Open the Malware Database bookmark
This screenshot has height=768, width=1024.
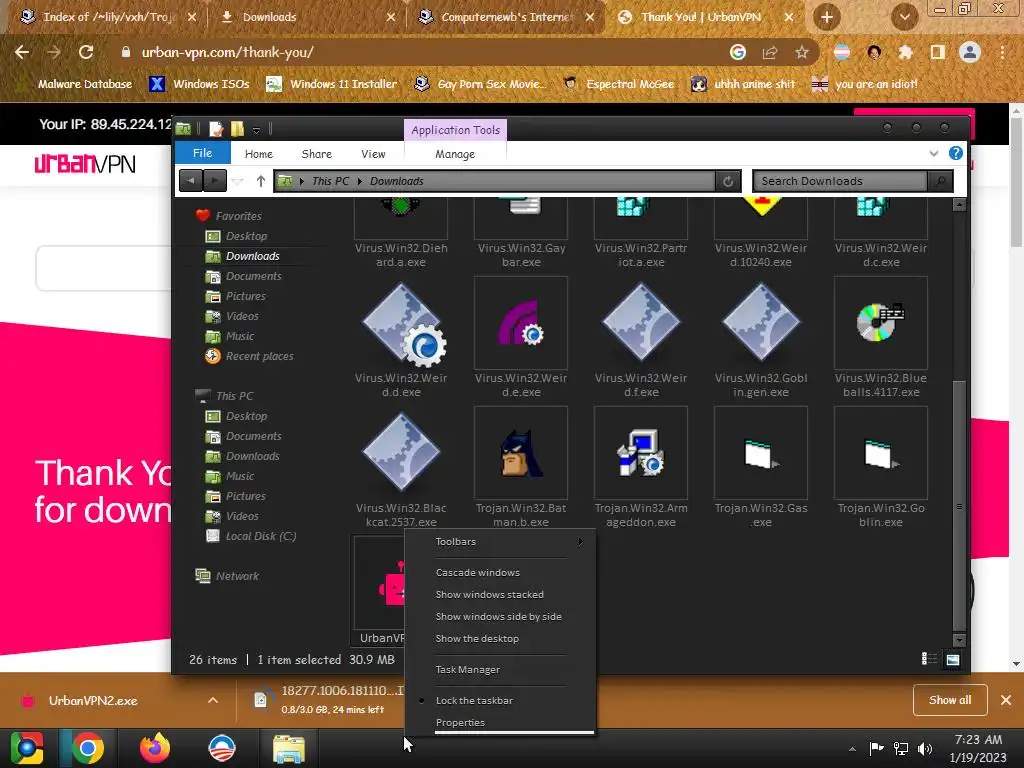[76, 84]
